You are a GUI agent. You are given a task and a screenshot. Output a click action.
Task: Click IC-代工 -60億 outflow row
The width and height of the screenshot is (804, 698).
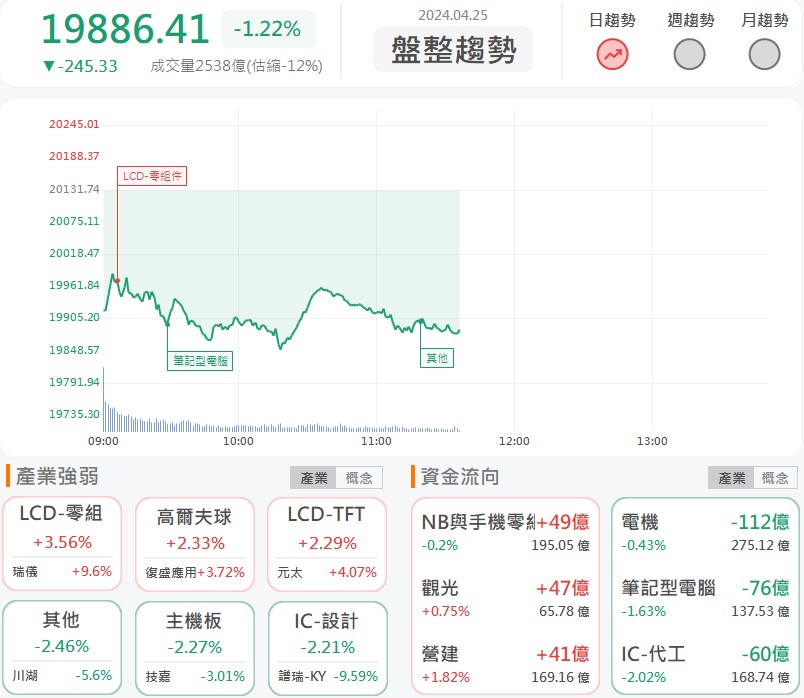705,665
